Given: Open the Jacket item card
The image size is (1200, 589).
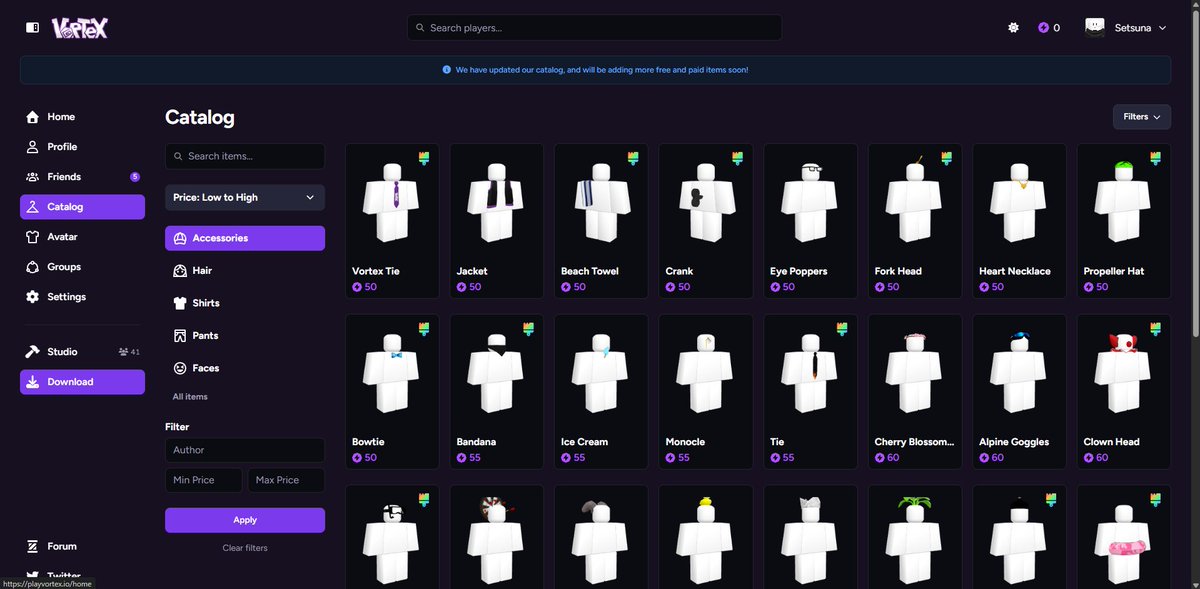Looking at the screenshot, I should (x=497, y=221).
